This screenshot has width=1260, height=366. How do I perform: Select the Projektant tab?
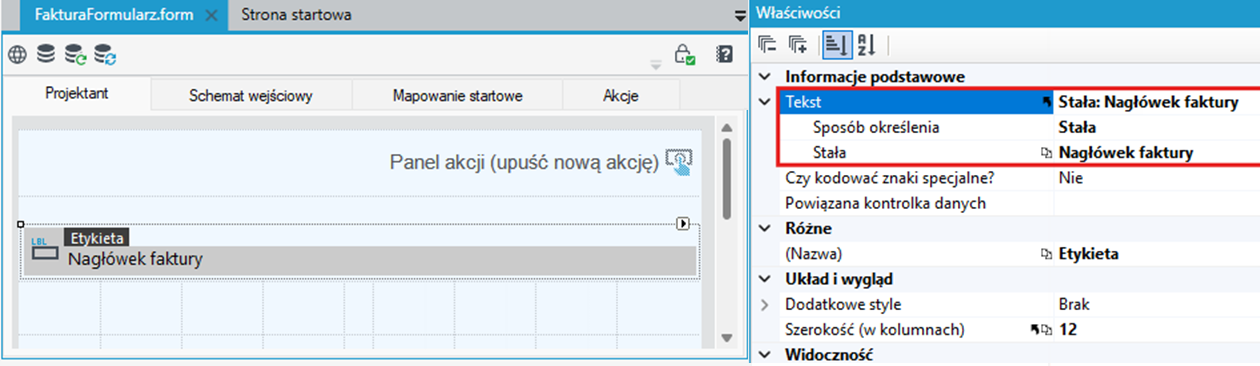77,94
